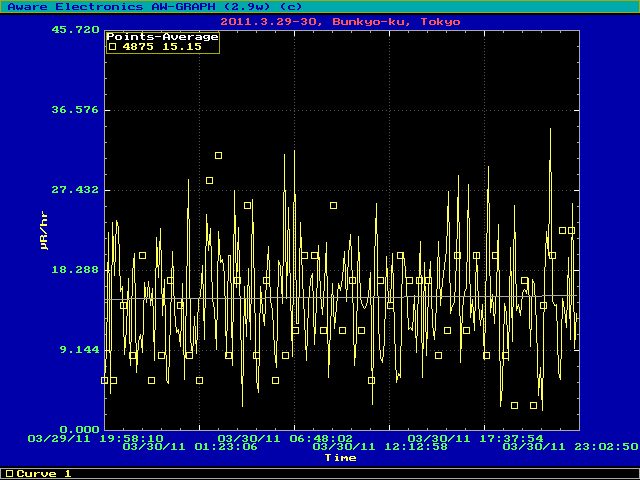
Task: Click the square icon in Points-Average legend
Action: click(x=113, y=47)
